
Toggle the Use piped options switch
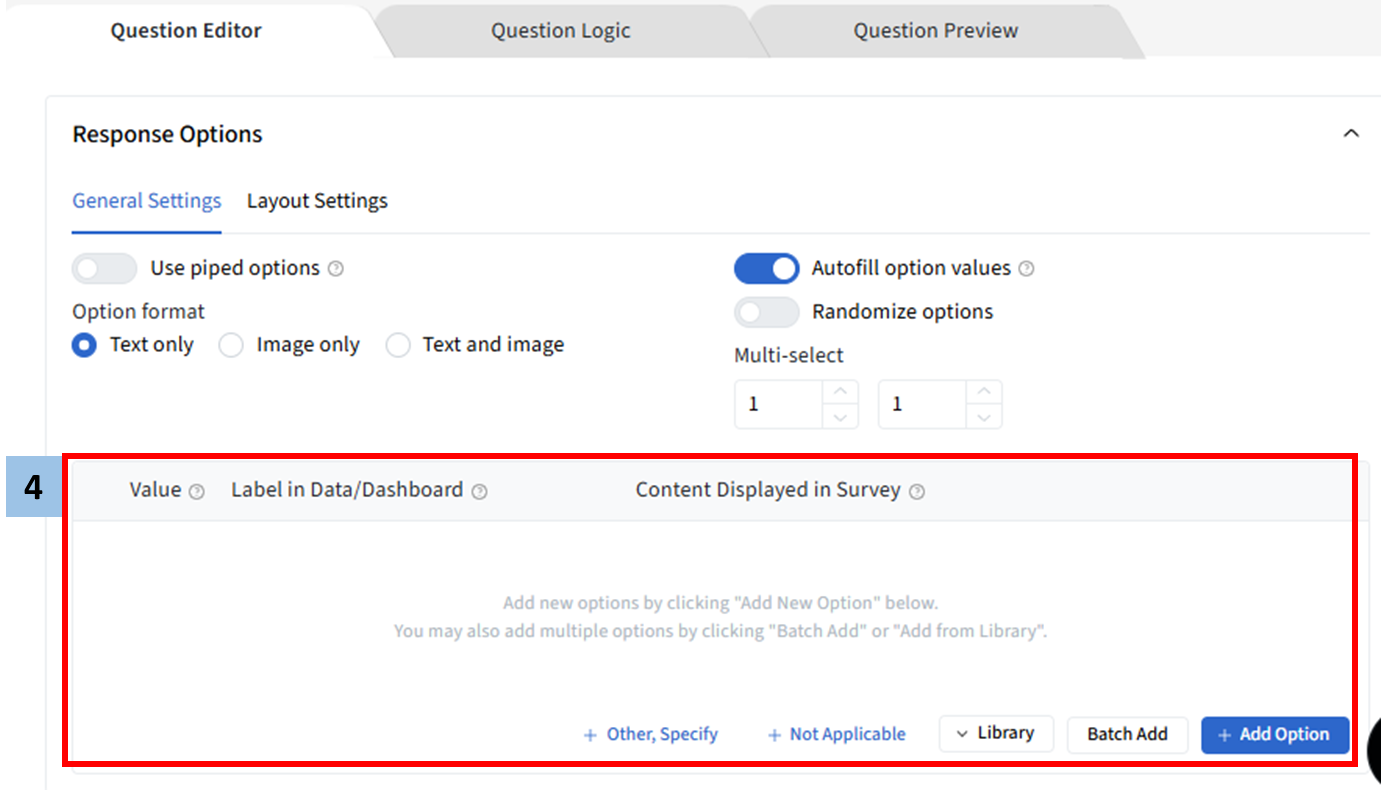(x=104, y=268)
